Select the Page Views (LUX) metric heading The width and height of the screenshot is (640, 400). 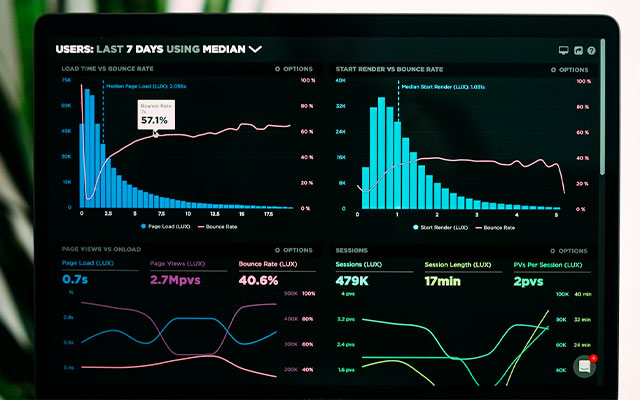[177, 264]
